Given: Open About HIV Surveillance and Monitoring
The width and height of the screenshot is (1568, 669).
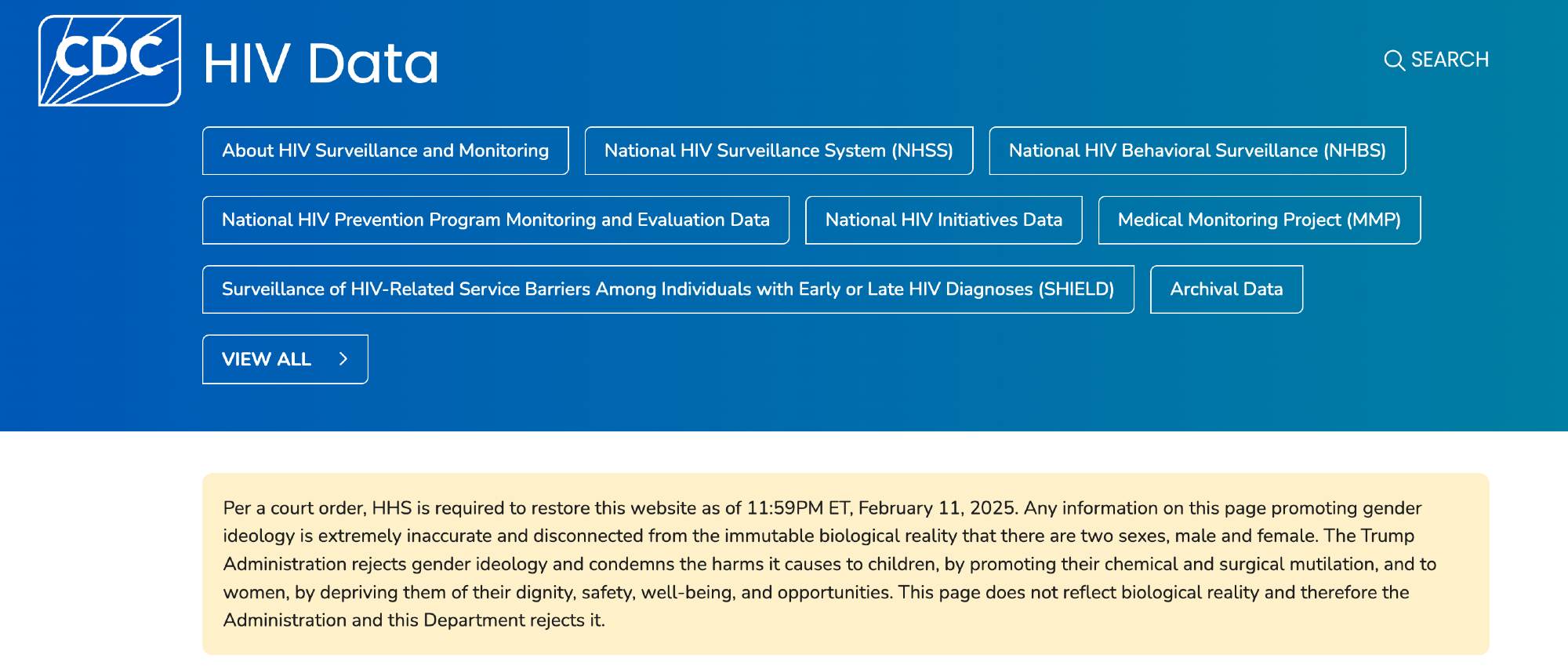Looking at the screenshot, I should coord(385,151).
